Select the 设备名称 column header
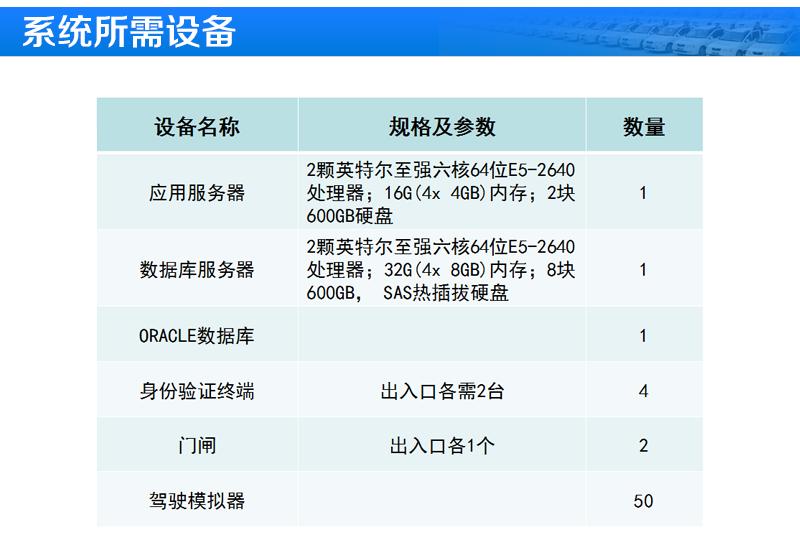 click(x=197, y=126)
